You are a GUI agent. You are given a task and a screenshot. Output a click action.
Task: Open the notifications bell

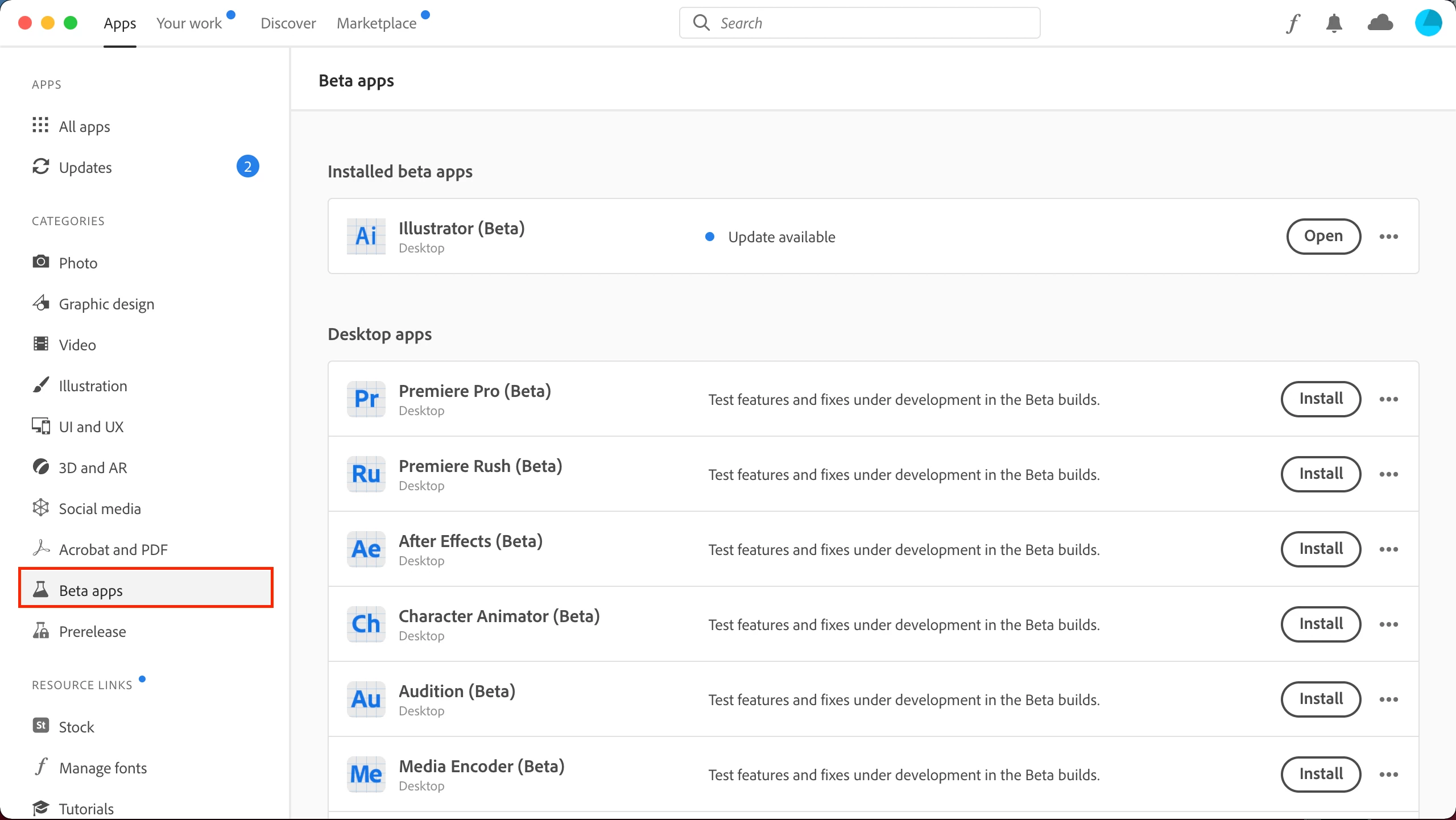coord(1334,23)
